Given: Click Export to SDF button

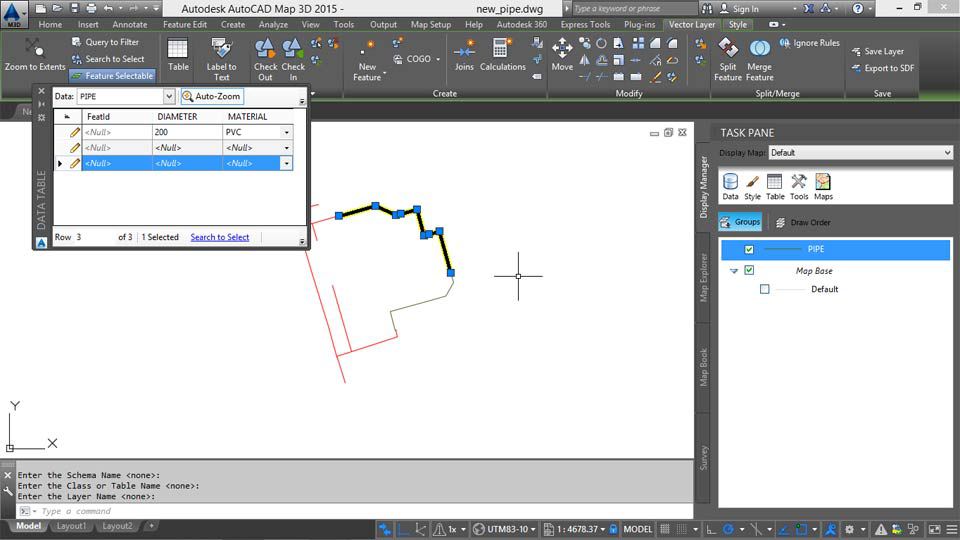Looking at the screenshot, I should (882, 68).
